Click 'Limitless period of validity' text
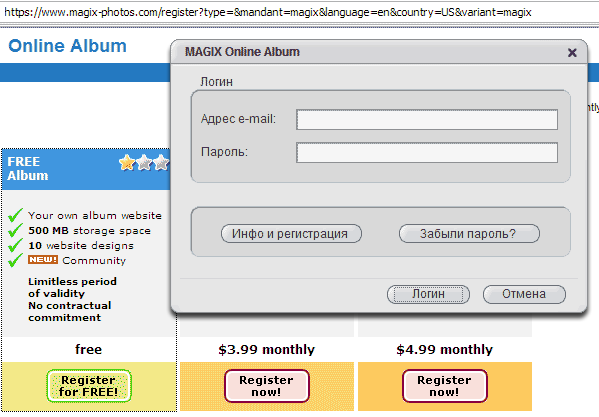 (72, 288)
